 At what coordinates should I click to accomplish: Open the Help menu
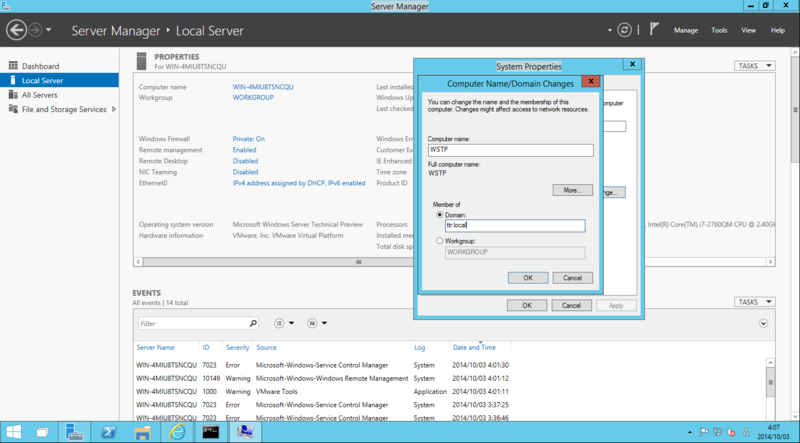pos(778,30)
